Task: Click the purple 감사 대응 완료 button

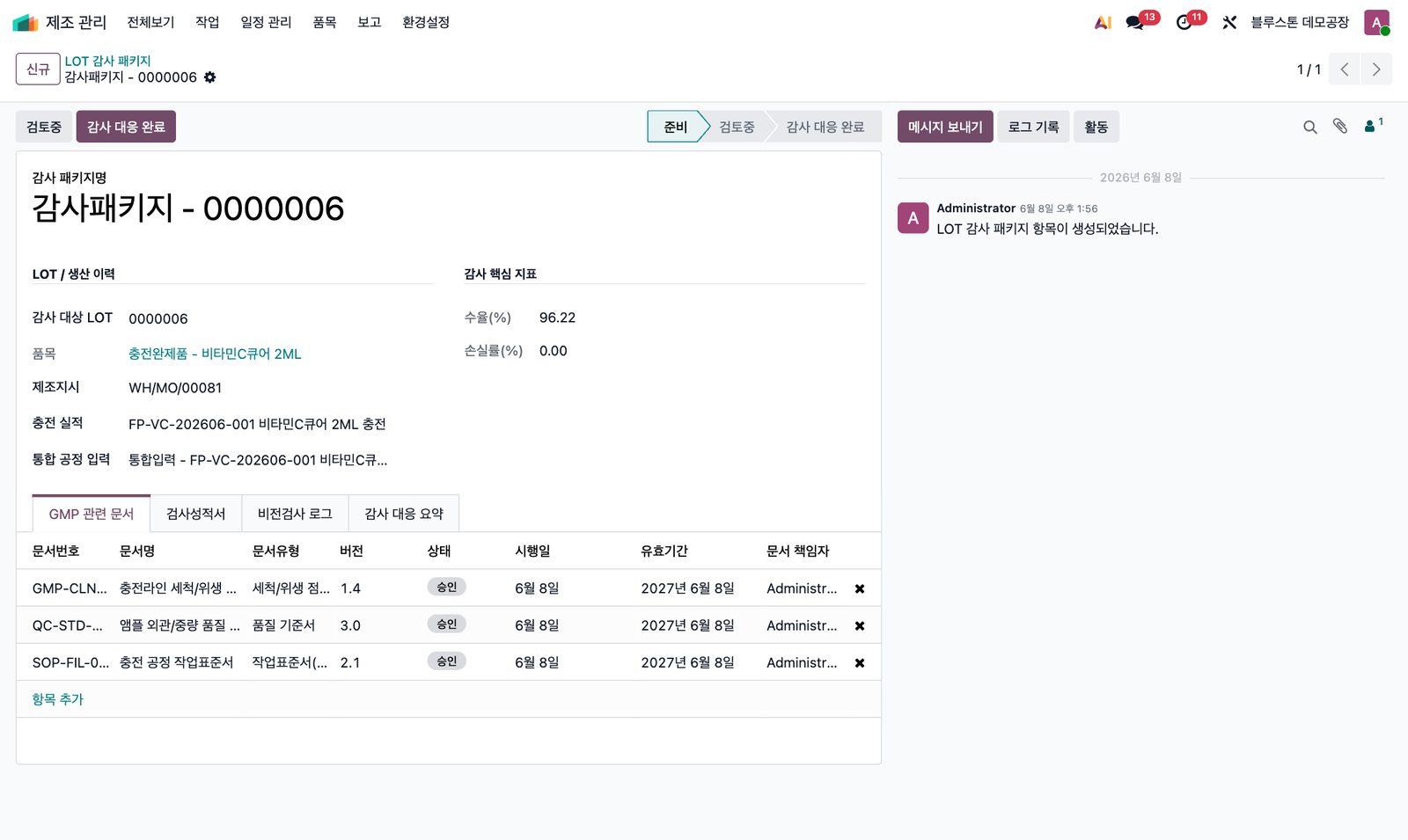Action: [126, 127]
